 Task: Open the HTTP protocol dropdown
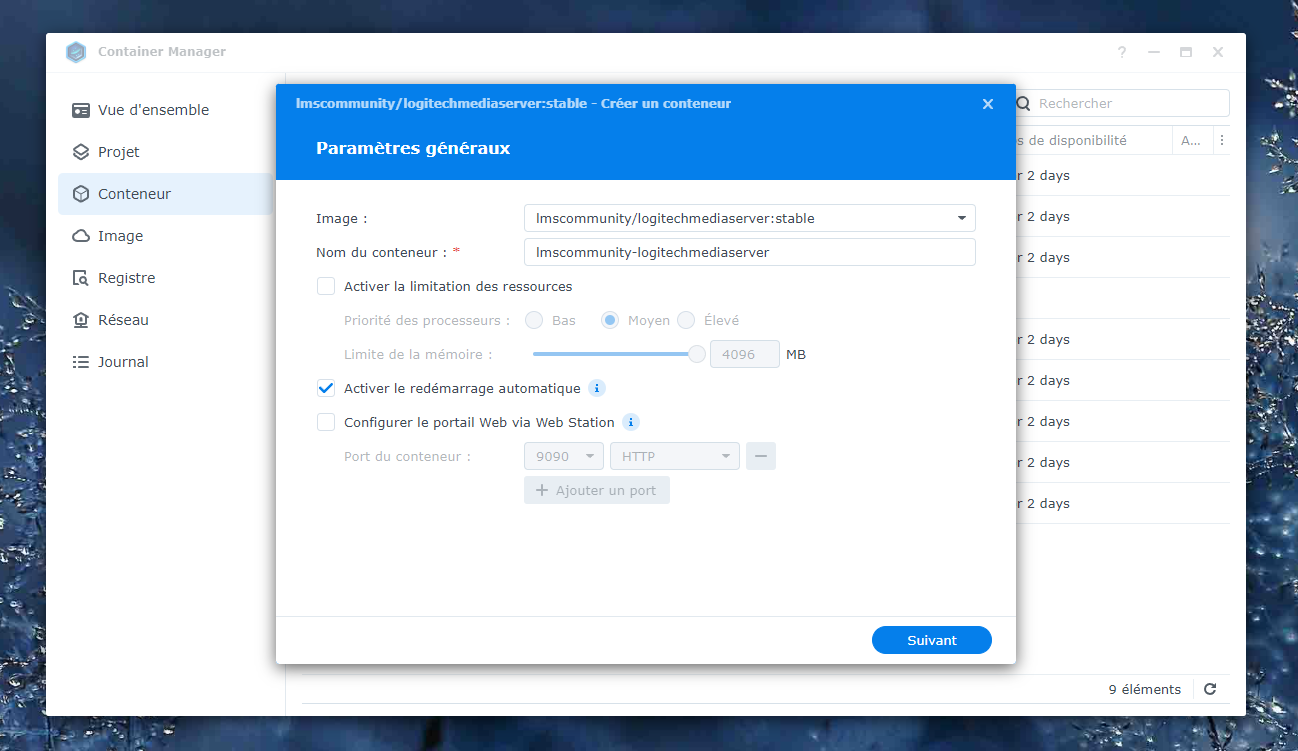point(675,456)
